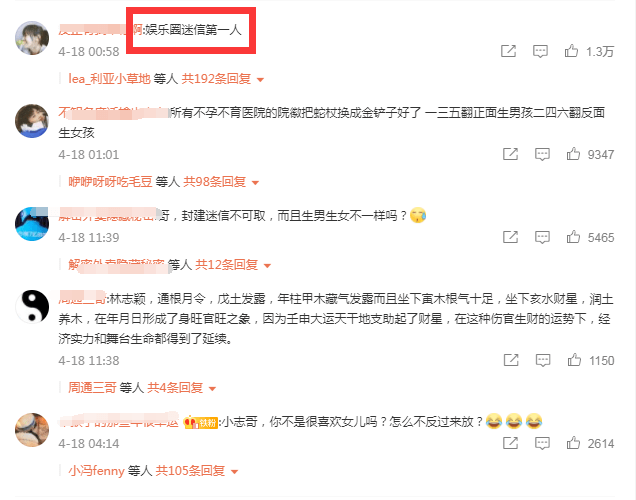Click 周通三哥 name under the replies
636x500 pixels.
point(92,388)
